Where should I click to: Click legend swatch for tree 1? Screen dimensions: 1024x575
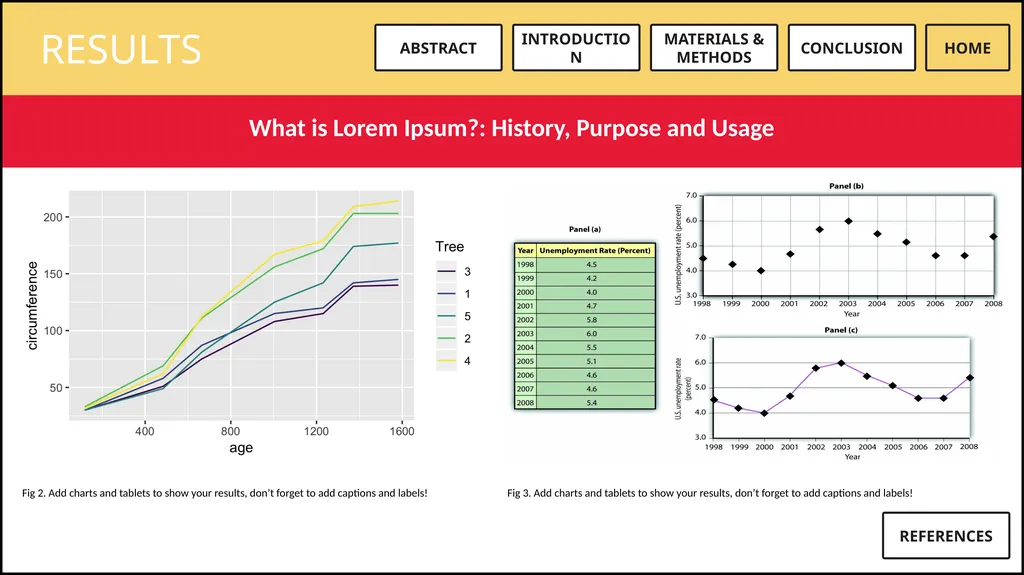point(446,294)
